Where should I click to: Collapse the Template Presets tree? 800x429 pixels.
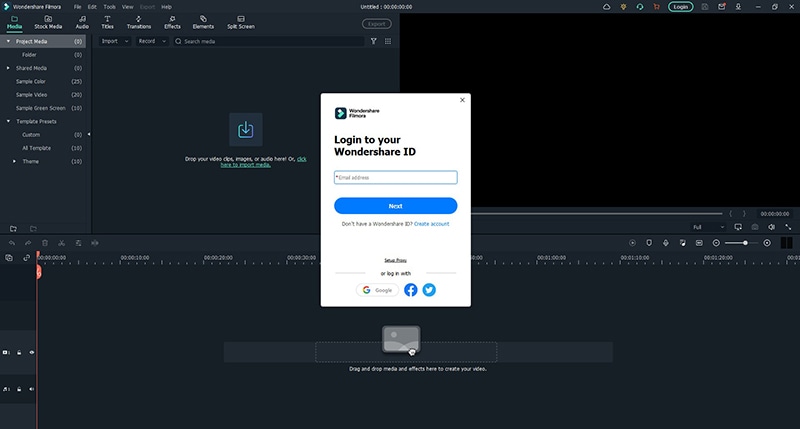coord(8,121)
